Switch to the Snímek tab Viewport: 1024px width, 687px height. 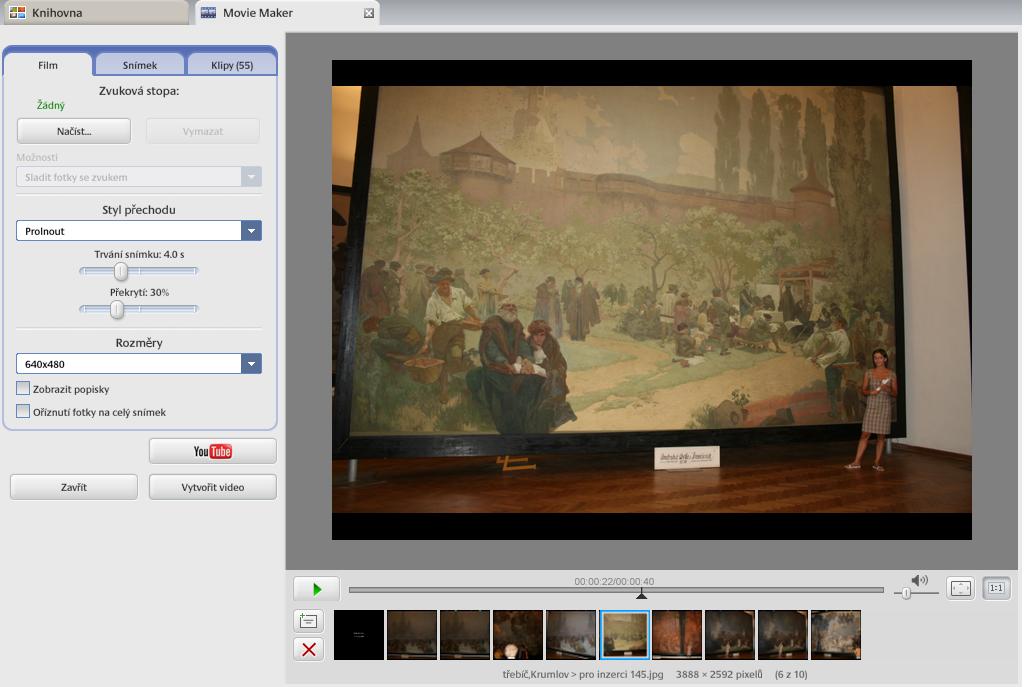(x=140, y=65)
